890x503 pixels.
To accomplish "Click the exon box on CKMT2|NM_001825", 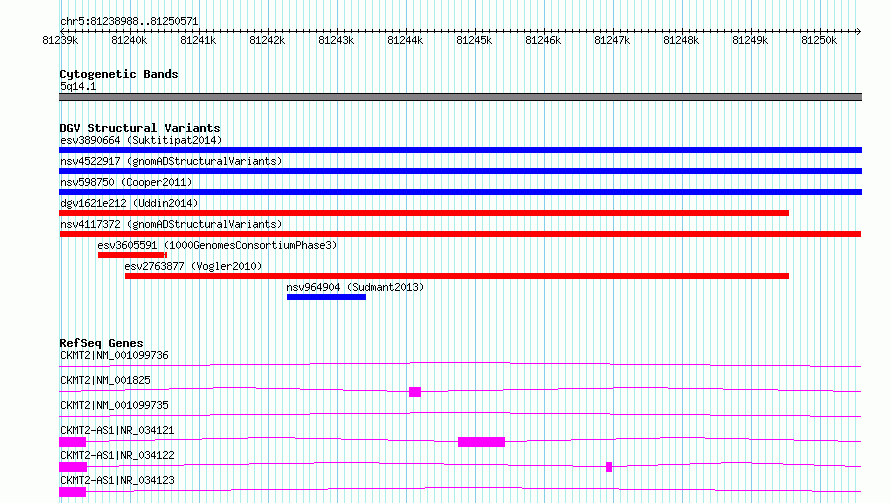I will pyautogui.click(x=415, y=392).
